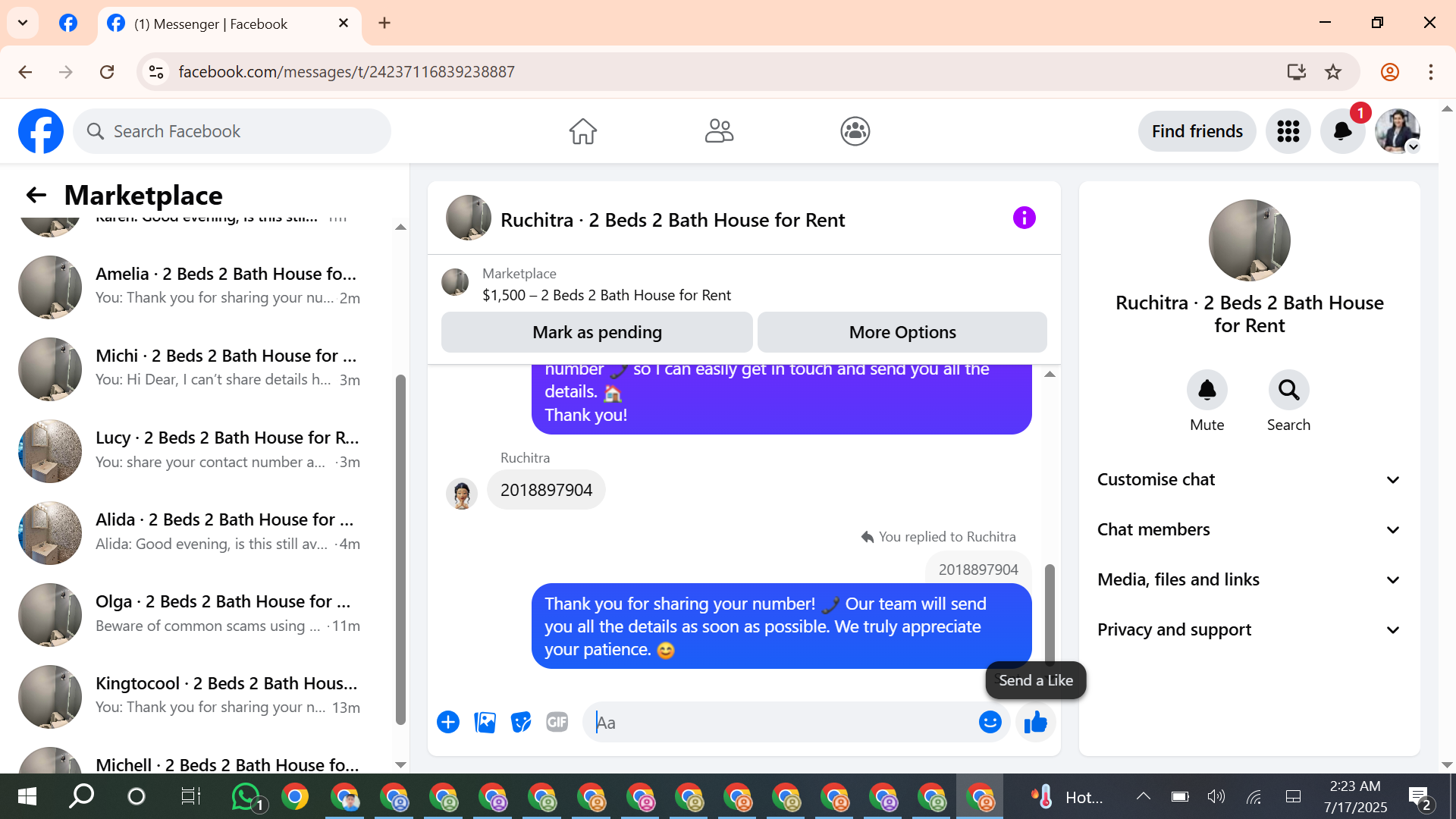
Task: Open the Groups icon in top navigation
Action: click(855, 131)
